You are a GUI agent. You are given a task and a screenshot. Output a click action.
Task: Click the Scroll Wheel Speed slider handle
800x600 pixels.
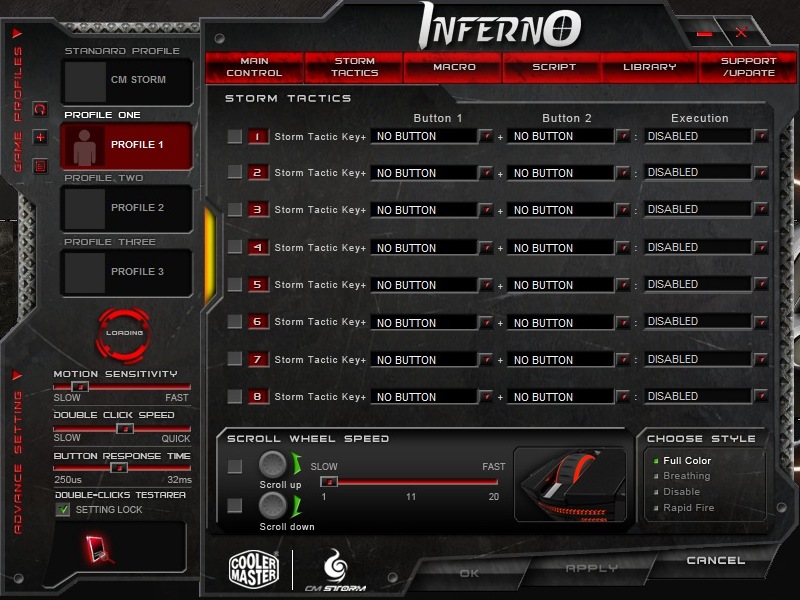tap(329, 481)
